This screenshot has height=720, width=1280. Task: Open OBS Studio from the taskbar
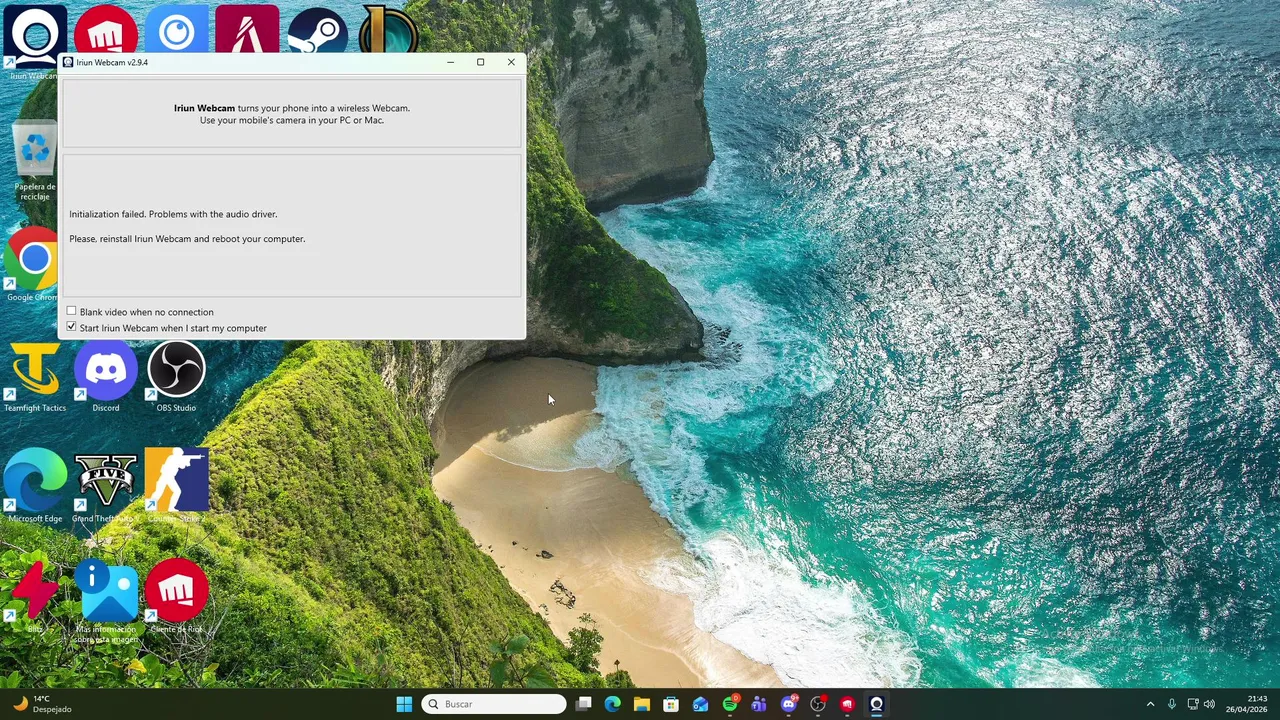pyautogui.click(x=818, y=704)
